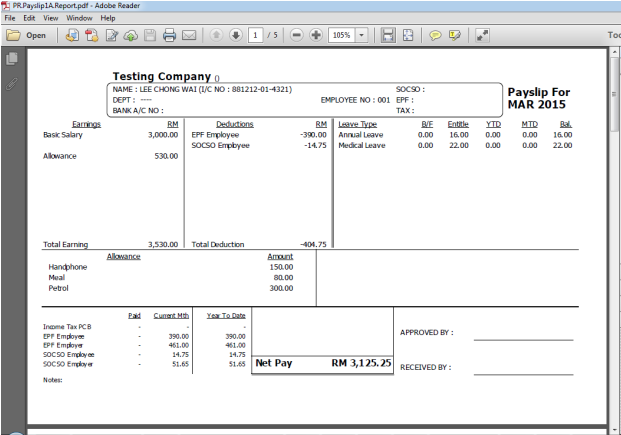The image size is (621, 435).
Task: Click the read mode expand icon
Action: [x=482, y=35]
